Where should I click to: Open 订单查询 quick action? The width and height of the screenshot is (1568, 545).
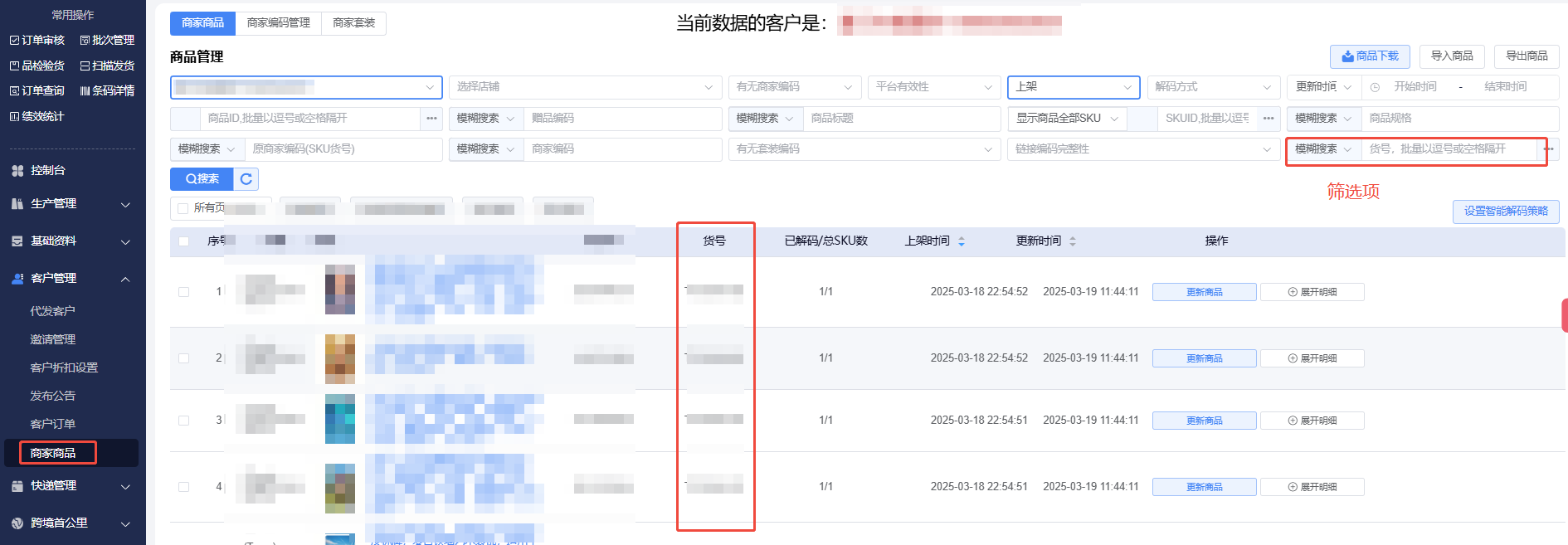point(37,90)
